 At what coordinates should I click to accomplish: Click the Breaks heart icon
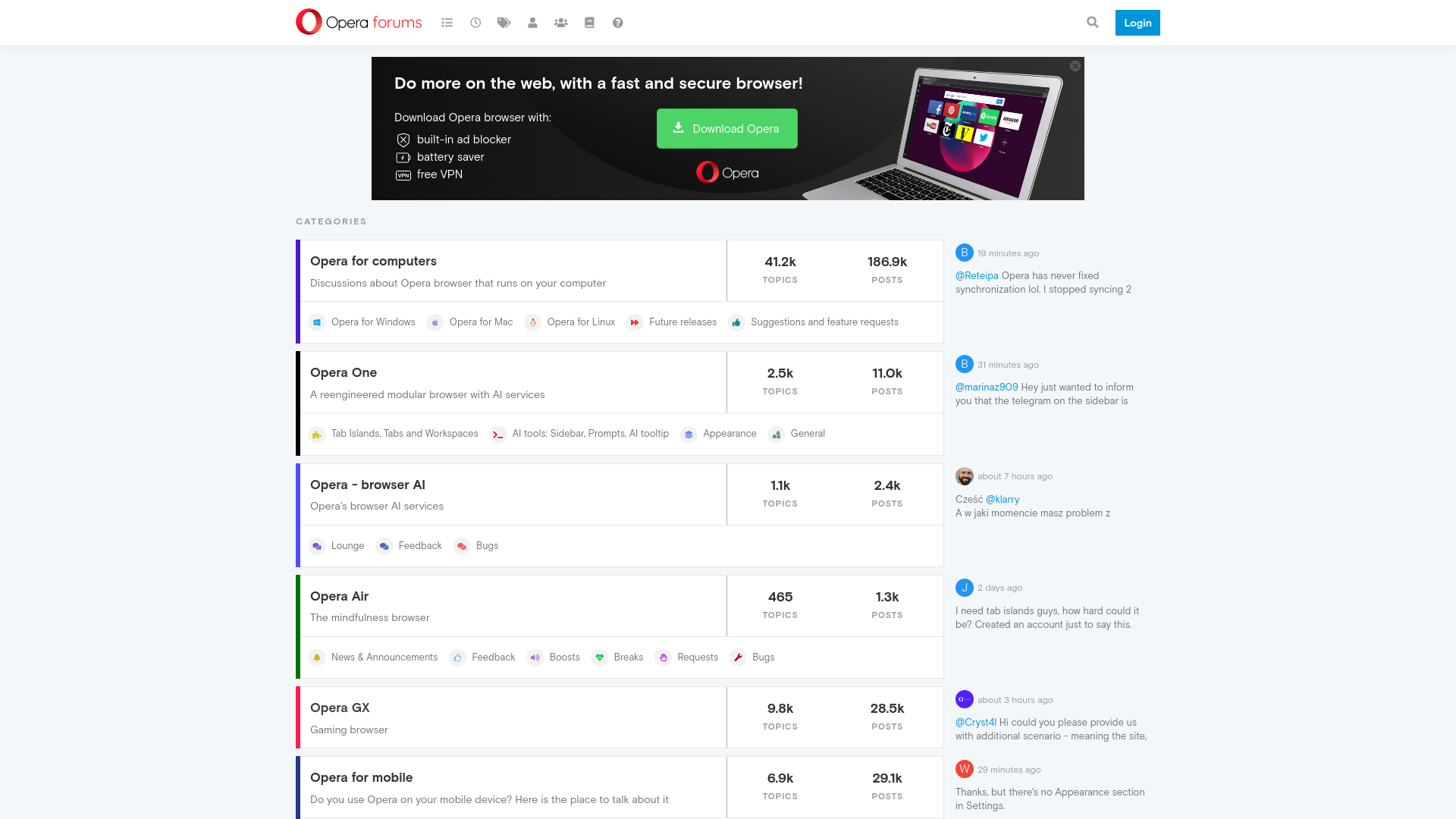click(600, 657)
